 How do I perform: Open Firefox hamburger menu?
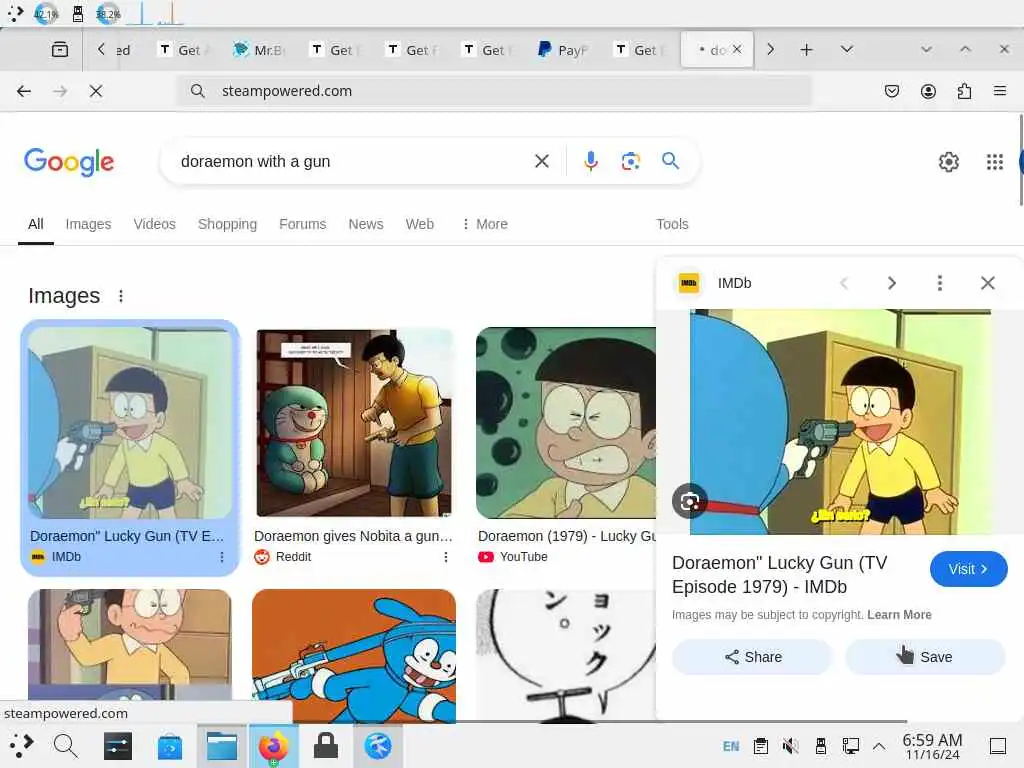coord(1000,91)
